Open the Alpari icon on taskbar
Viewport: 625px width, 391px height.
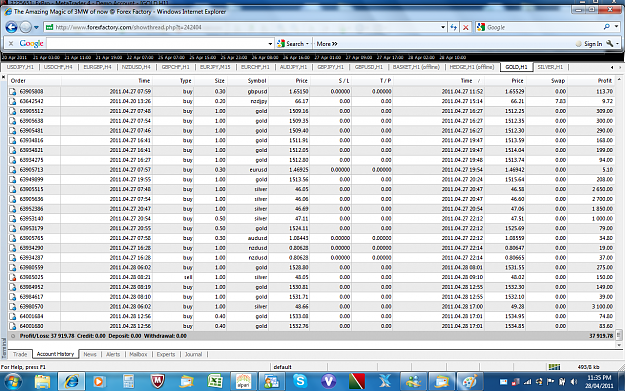[x=243, y=381]
